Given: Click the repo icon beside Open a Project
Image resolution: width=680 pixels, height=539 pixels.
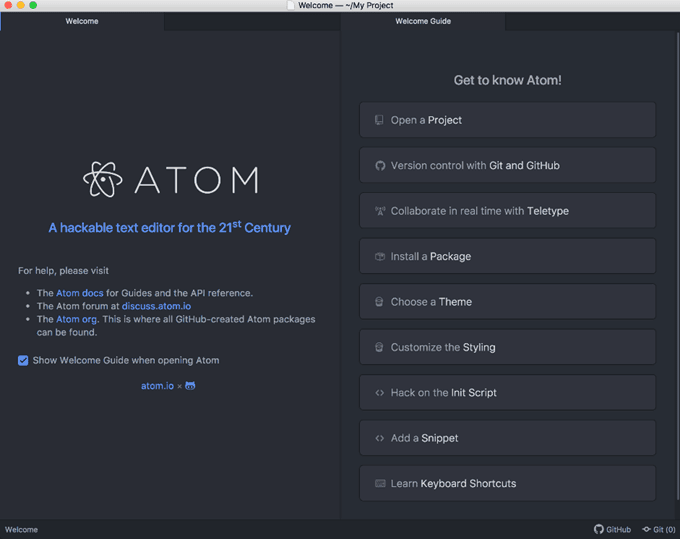Looking at the screenshot, I should [379, 120].
